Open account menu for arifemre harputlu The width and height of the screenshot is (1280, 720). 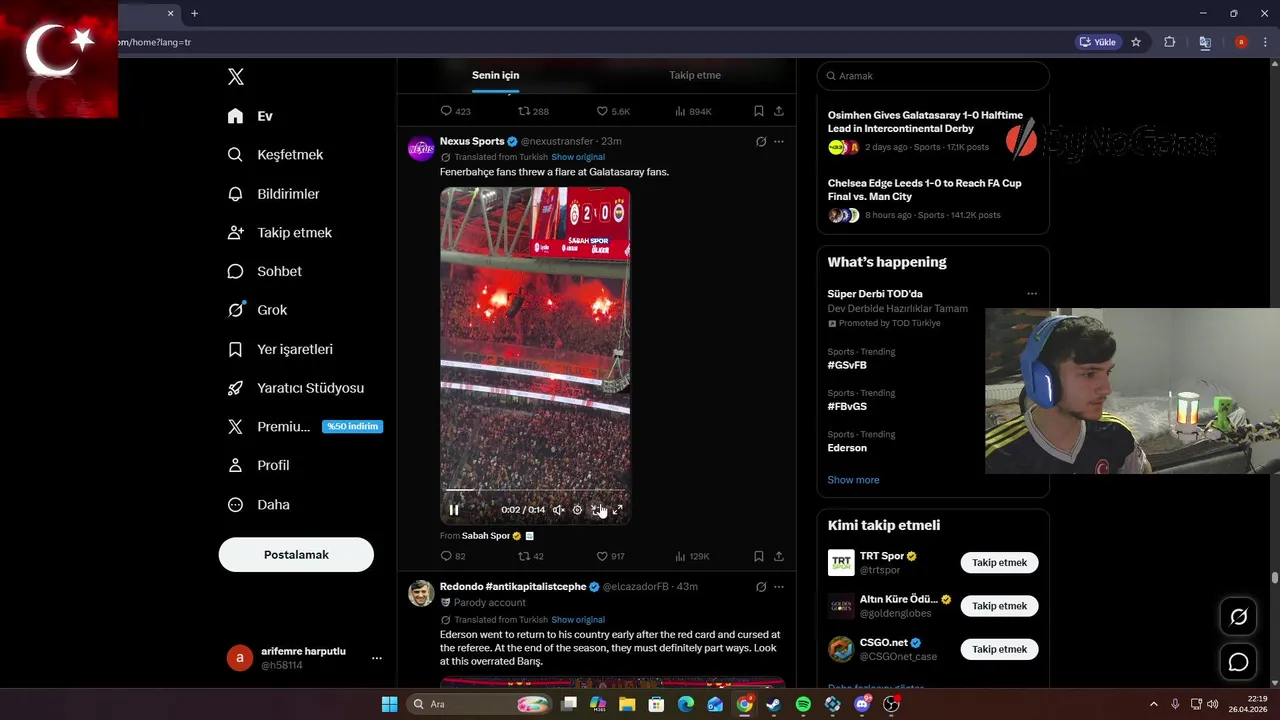point(304,658)
